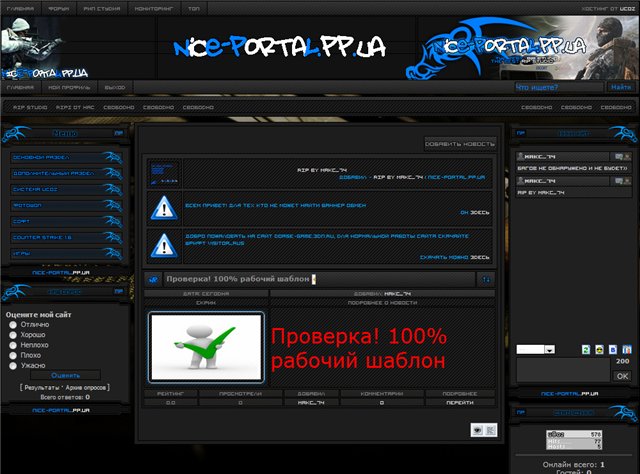Open 'Игры' in the left menu

[66, 254]
